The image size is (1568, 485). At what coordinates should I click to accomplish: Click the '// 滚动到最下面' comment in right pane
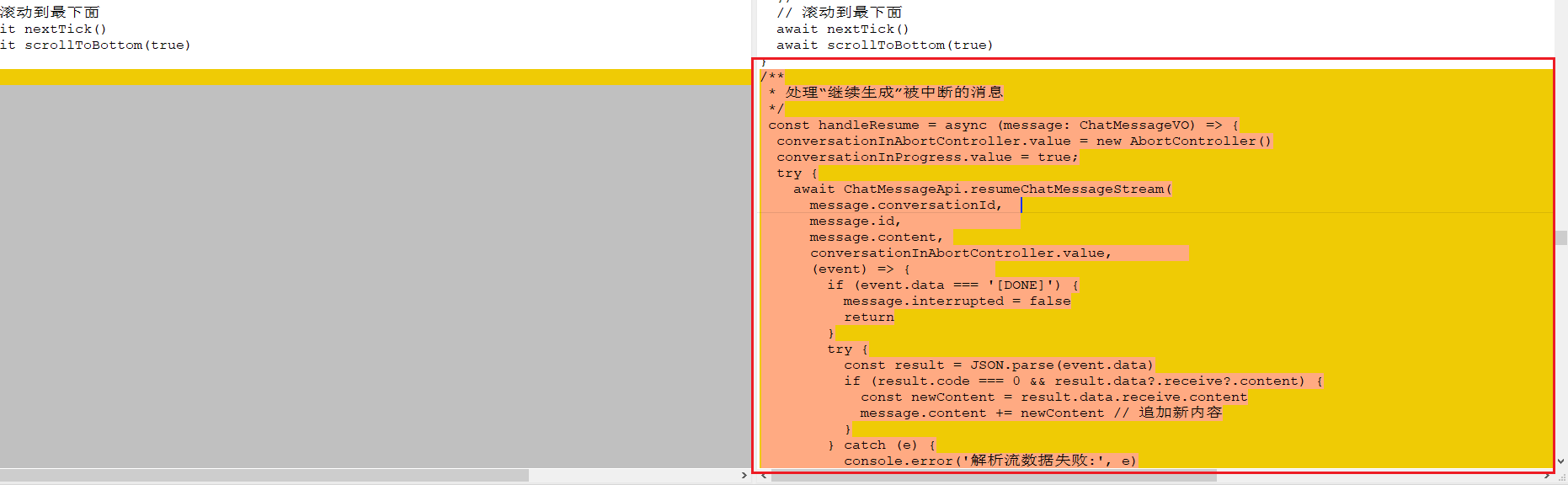840,13
